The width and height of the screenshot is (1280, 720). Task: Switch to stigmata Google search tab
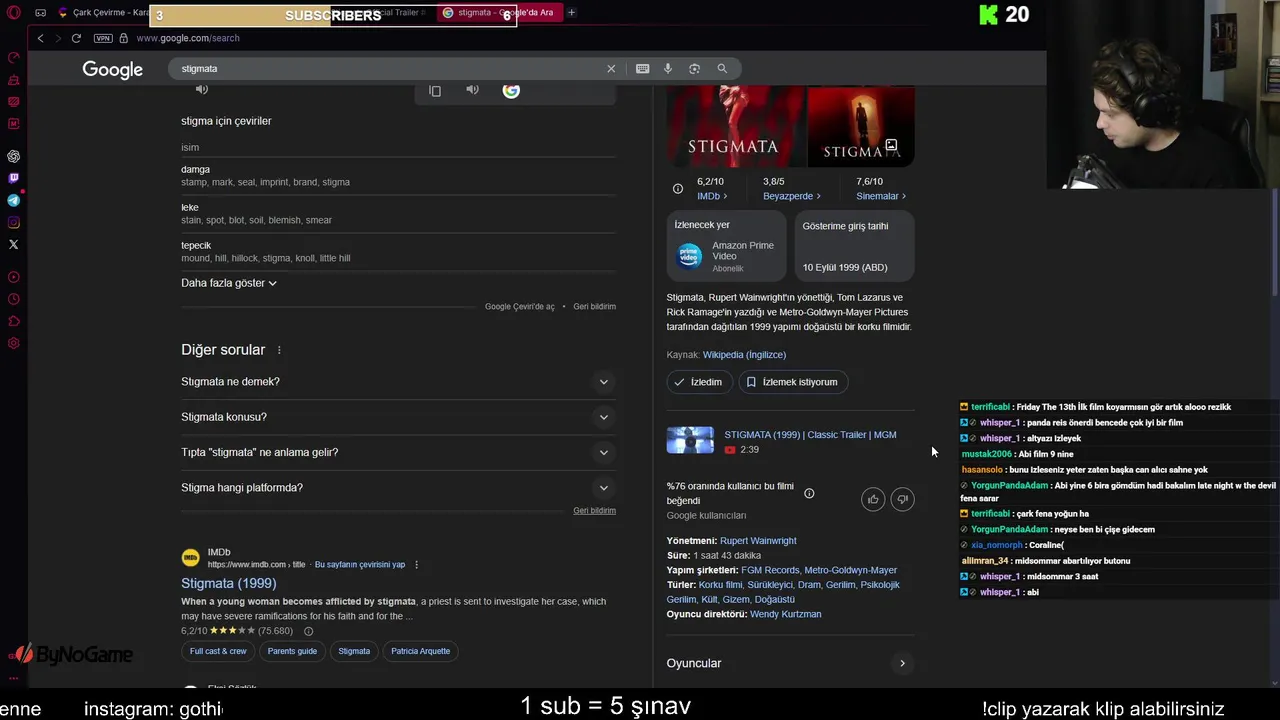pyautogui.click(x=500, y=13)
